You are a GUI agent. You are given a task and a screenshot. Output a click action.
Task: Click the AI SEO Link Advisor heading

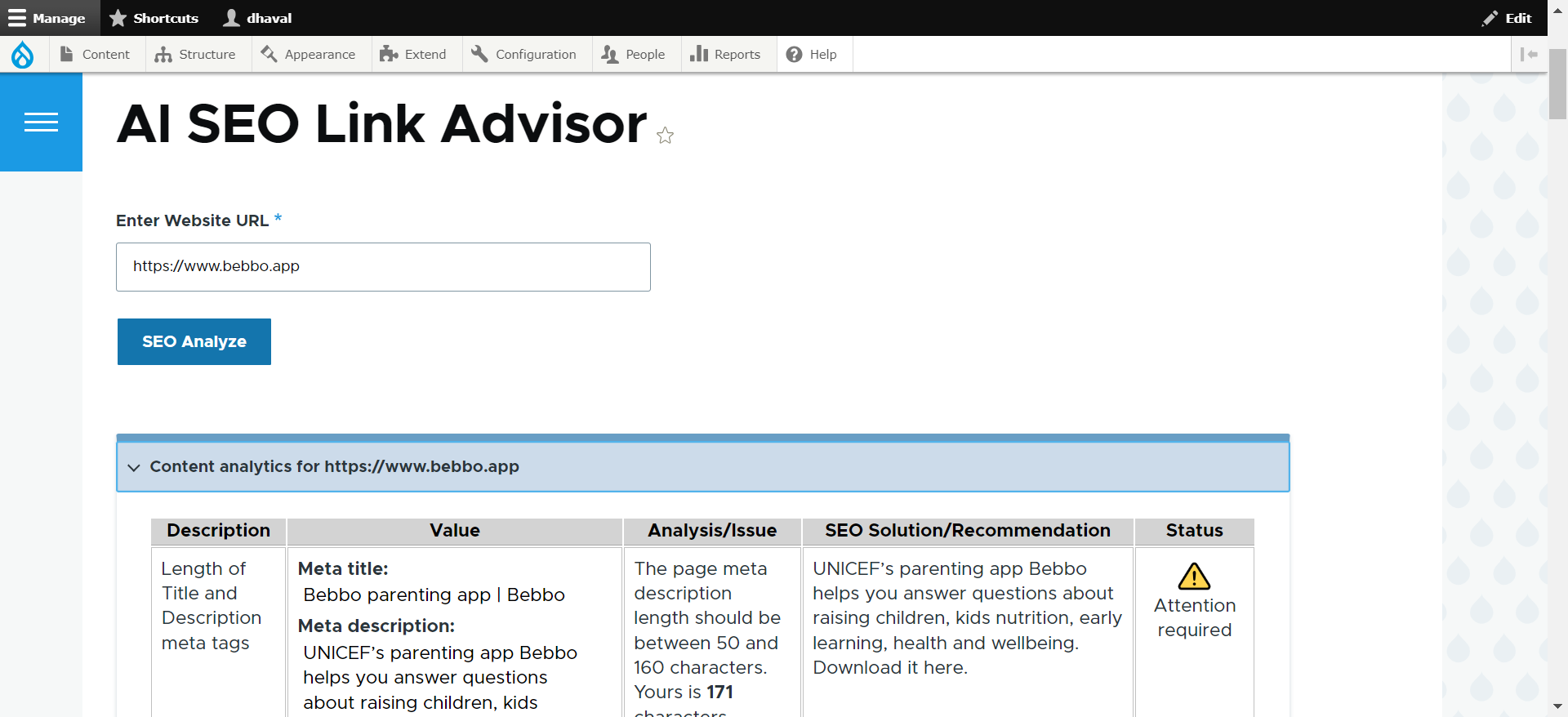pos(382,124)
